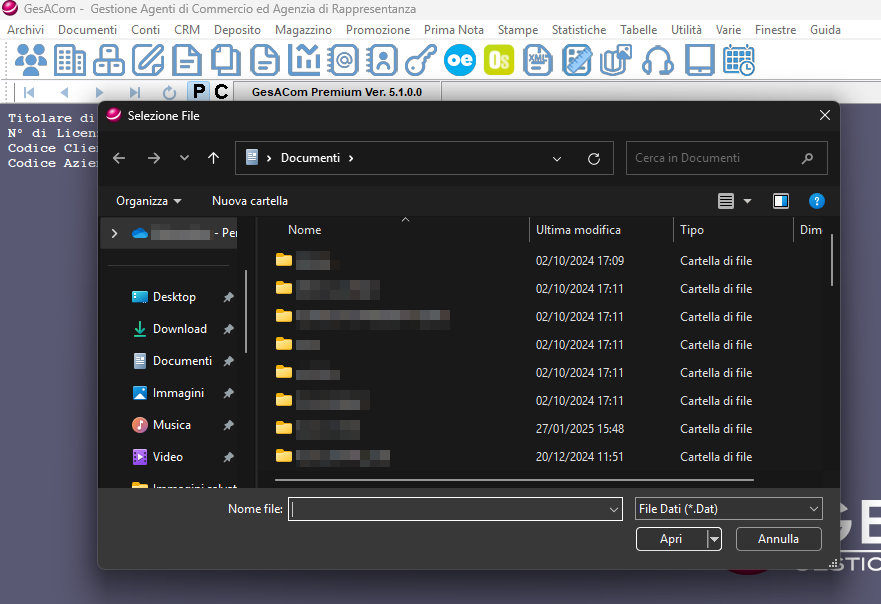Click the chevron after Documenti in path
This screenshot has height=604, width=881.
coord(351,158)
